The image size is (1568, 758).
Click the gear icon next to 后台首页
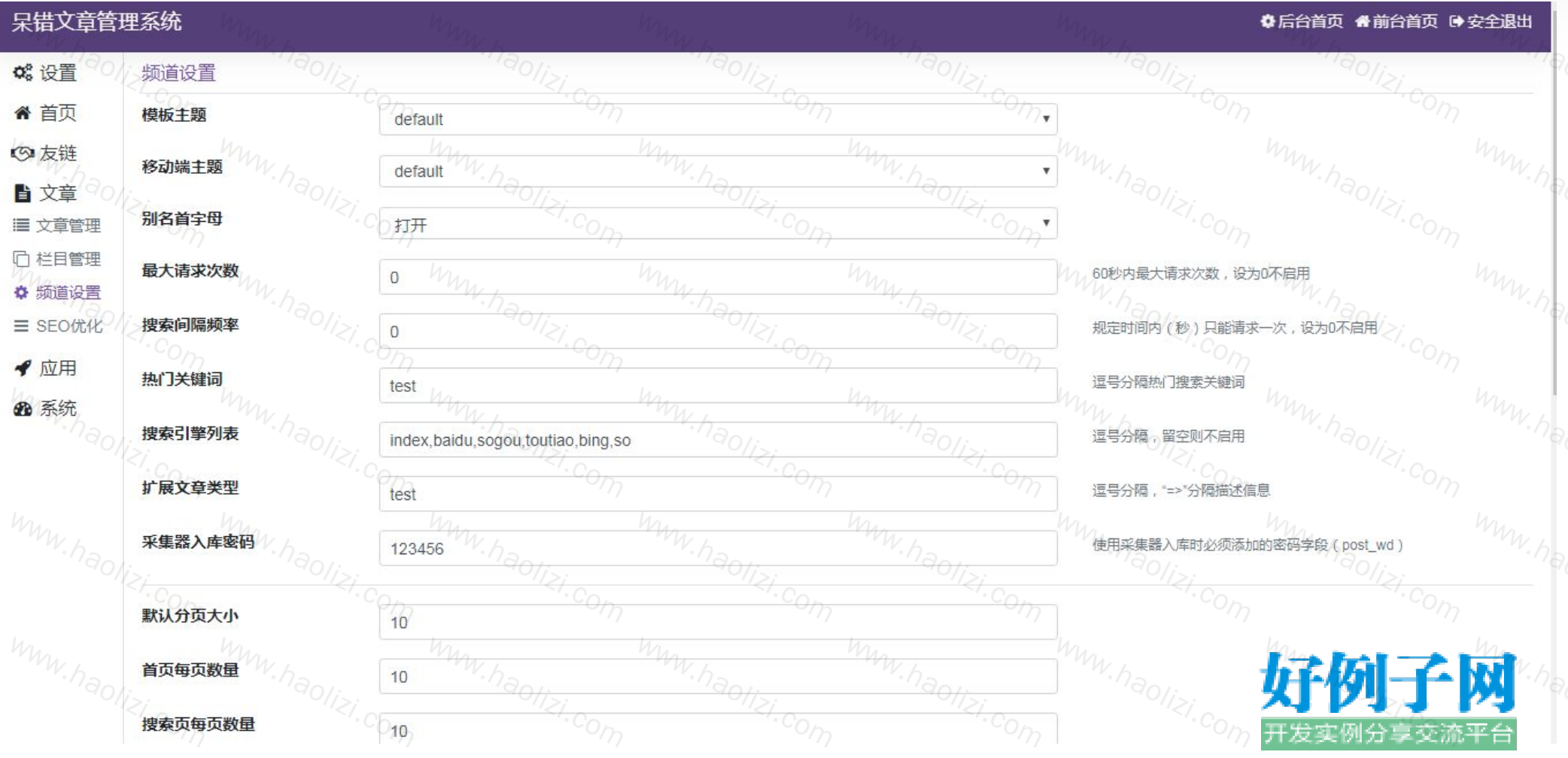coord(1268,21)
